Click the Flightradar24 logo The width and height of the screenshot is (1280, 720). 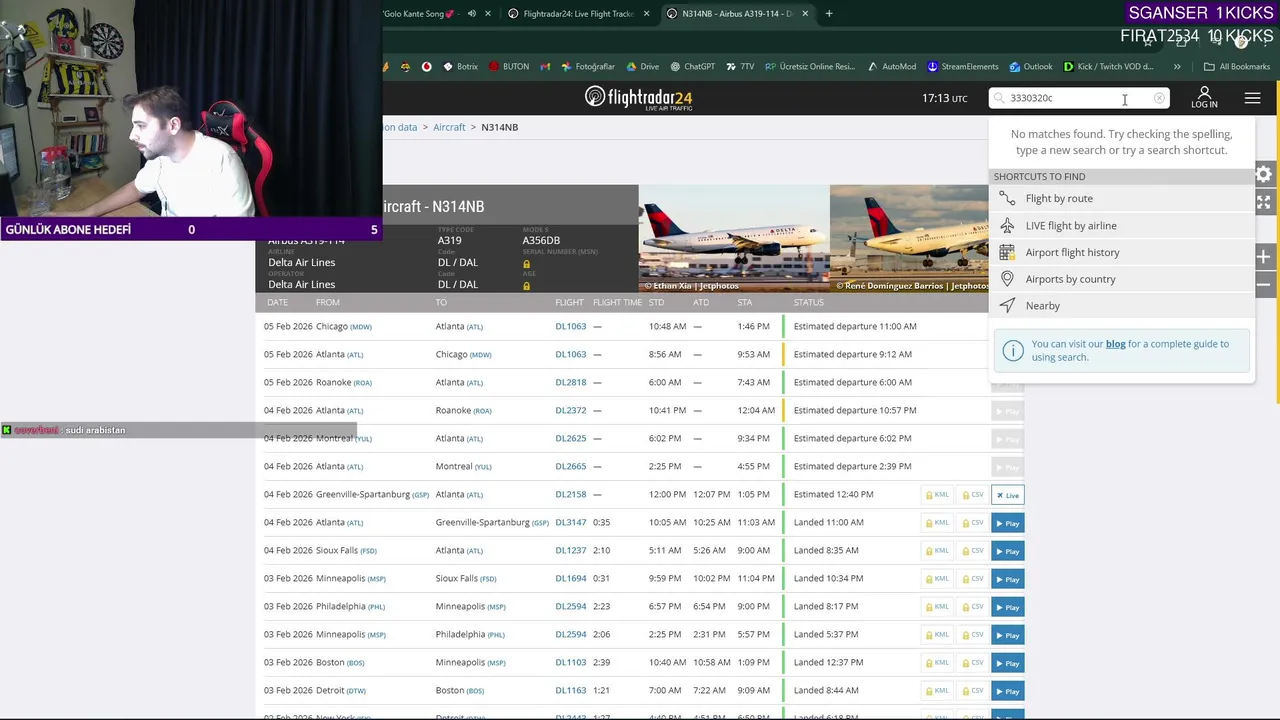tap(638, 98)
